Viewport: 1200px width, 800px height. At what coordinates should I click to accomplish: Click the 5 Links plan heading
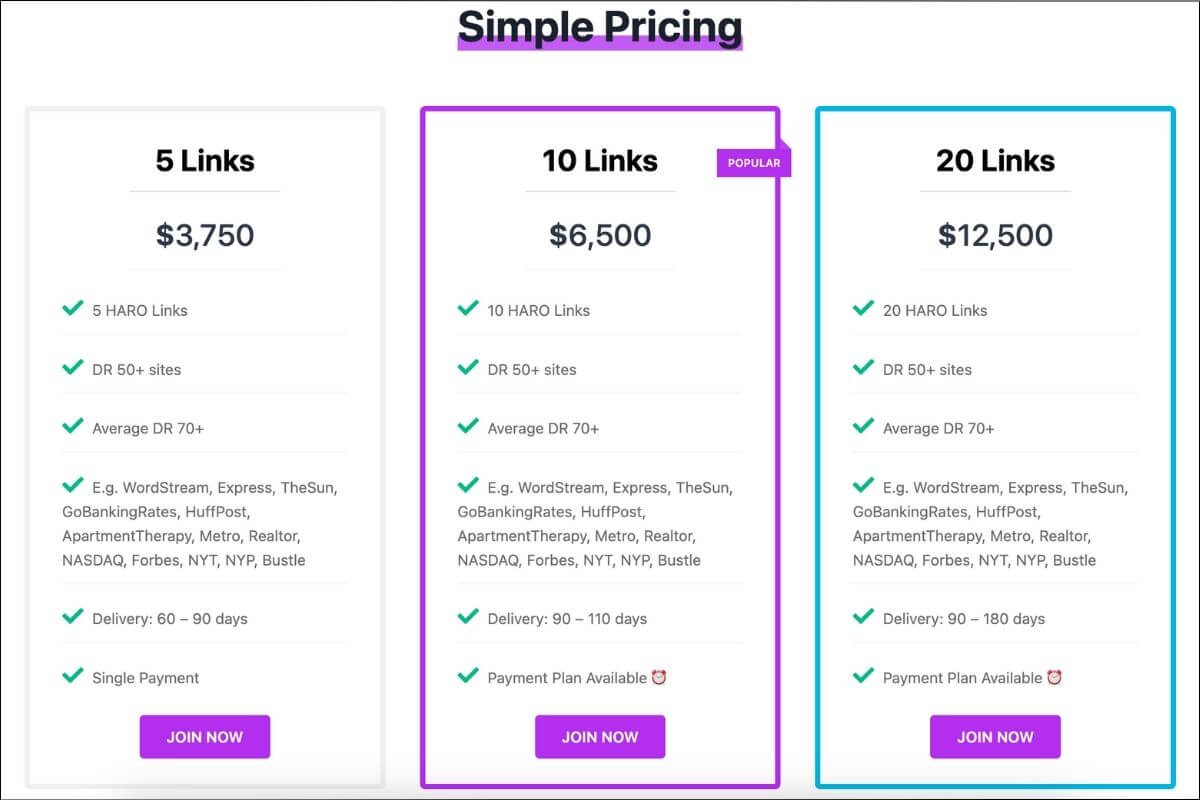point(204,160)
